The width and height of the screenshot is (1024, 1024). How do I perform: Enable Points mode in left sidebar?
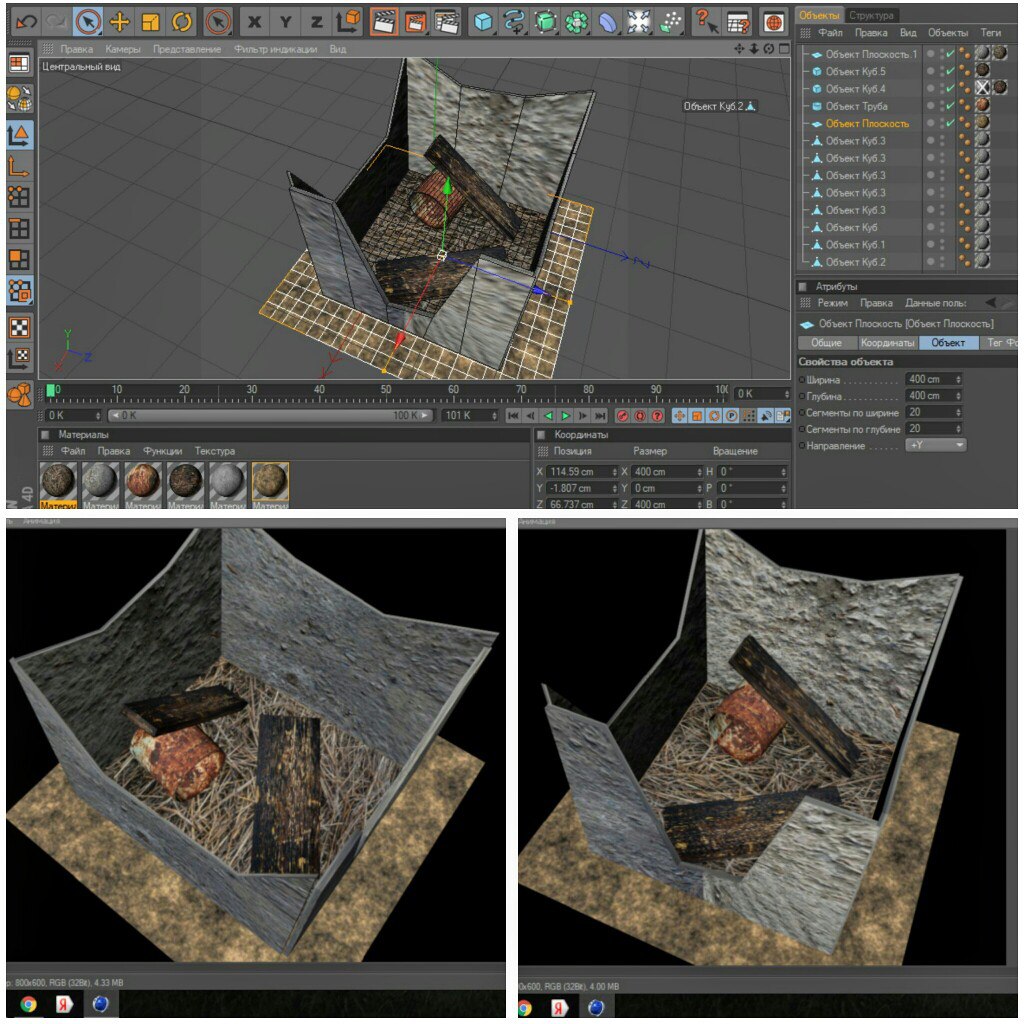tap(19, 197)
